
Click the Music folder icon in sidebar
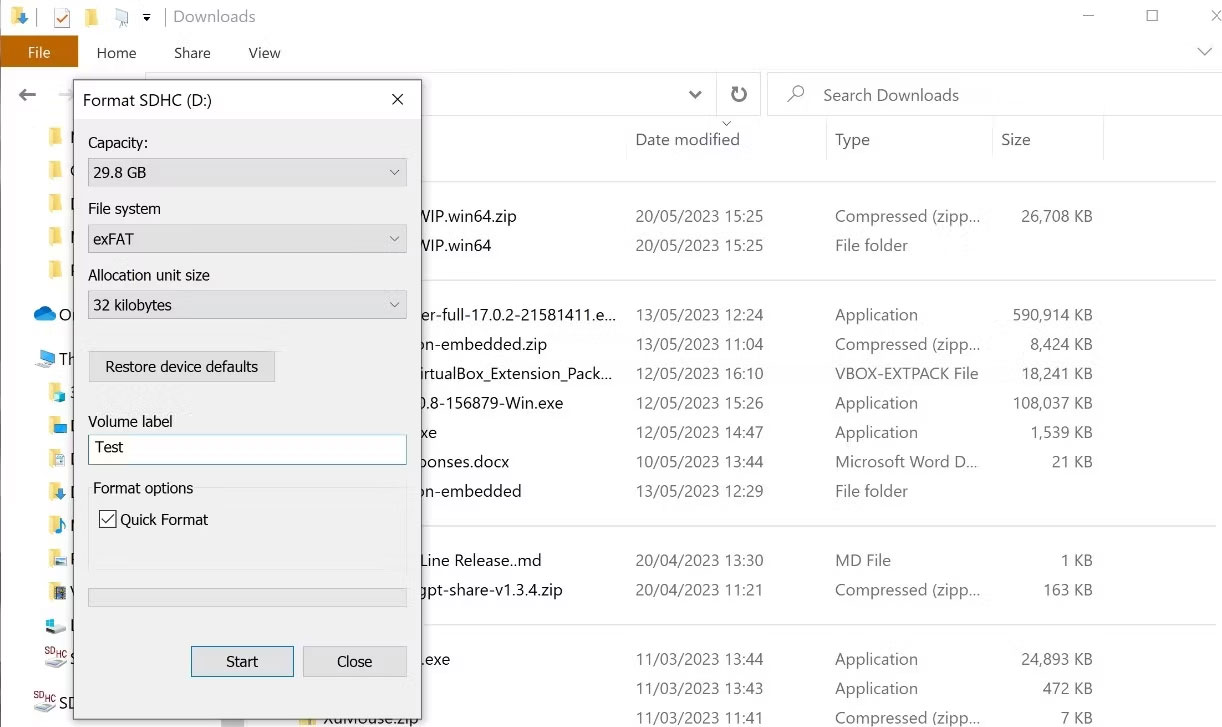59,524
